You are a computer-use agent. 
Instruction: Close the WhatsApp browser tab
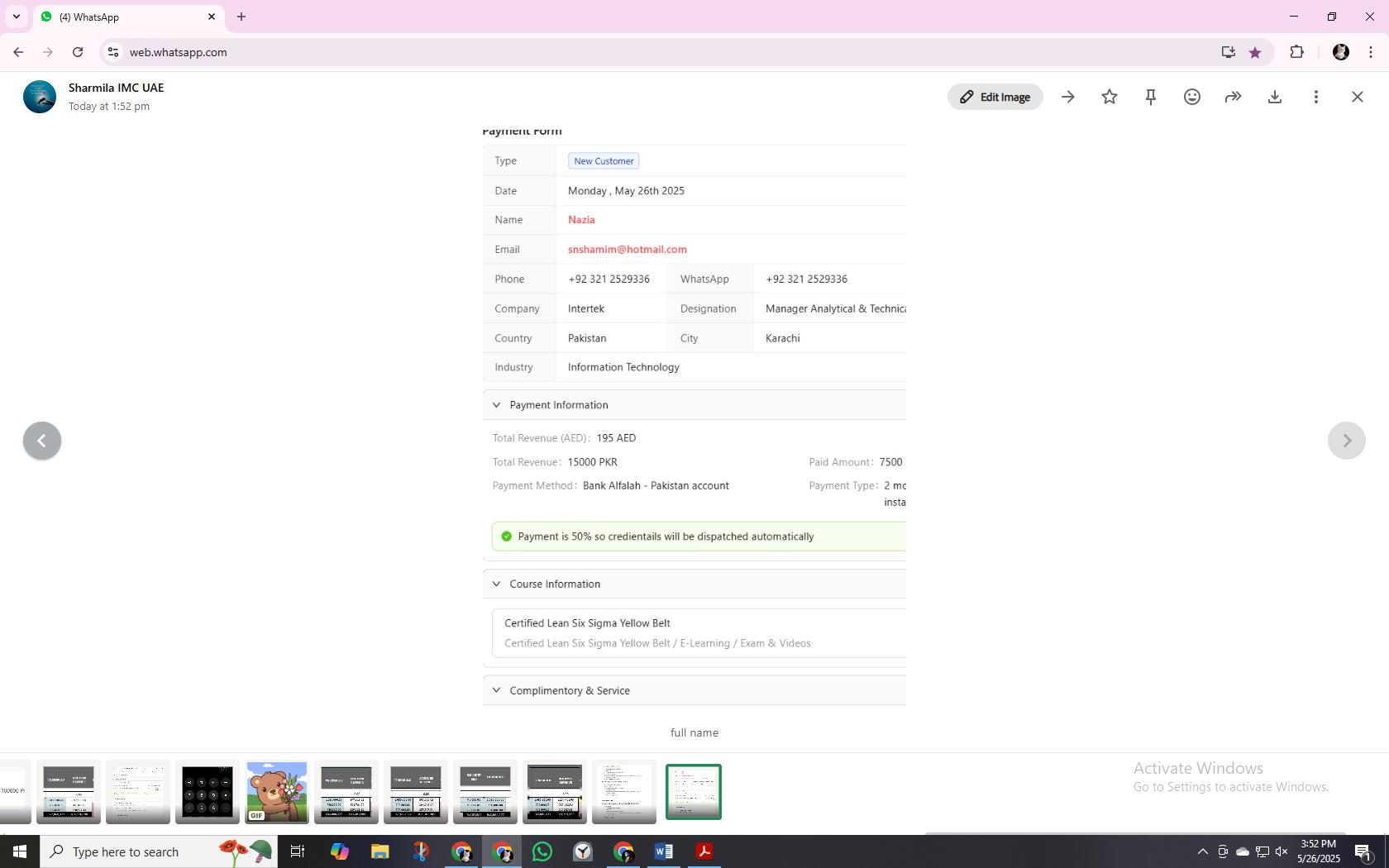tap(212, 17)
